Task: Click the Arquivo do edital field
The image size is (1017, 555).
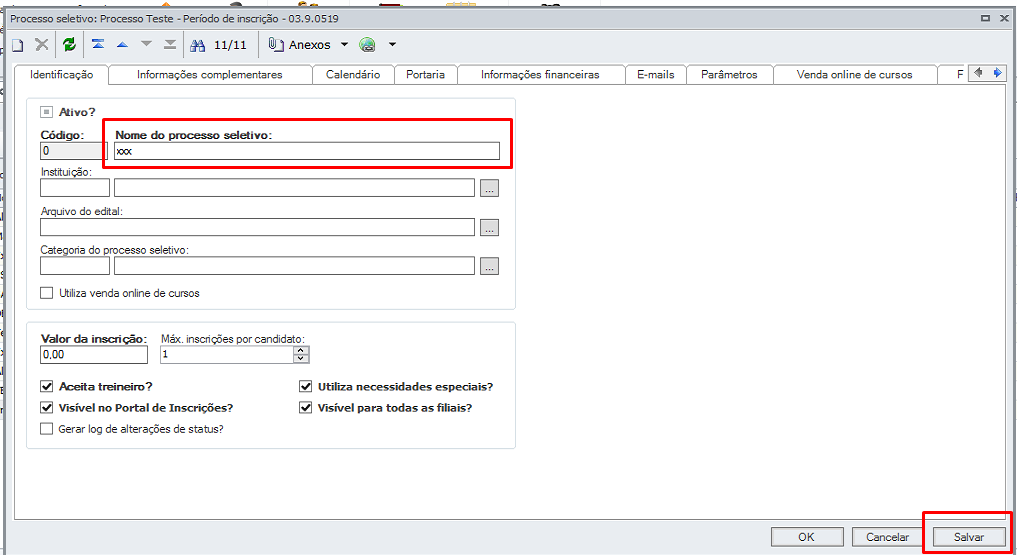Action: (x=257, y=227)
